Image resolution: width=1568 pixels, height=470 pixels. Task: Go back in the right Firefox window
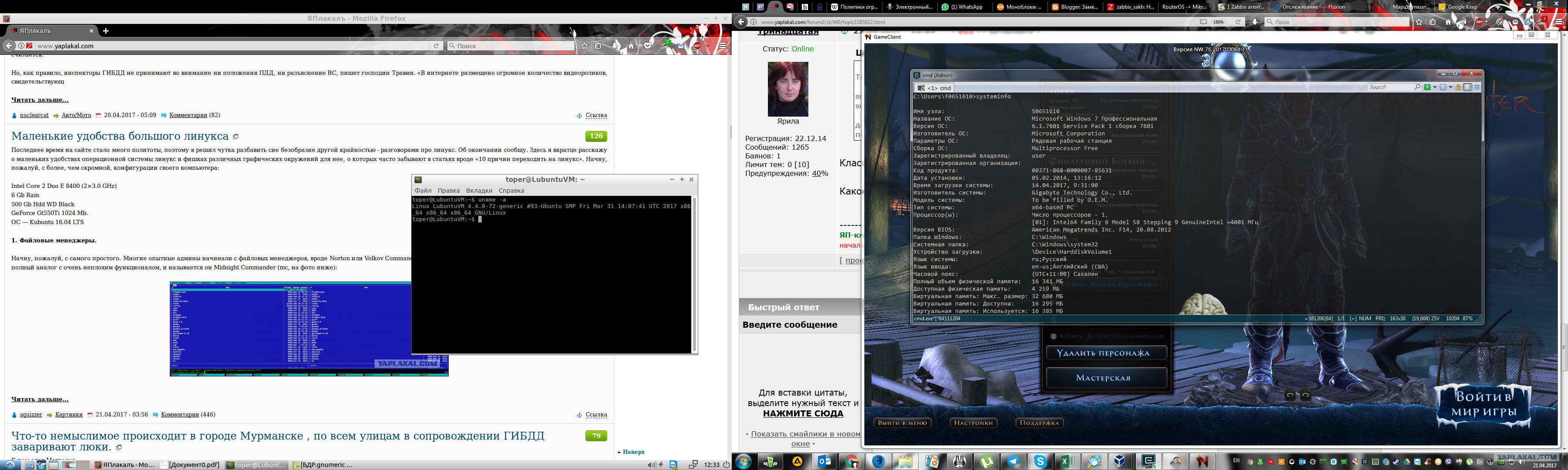[741, 22]
